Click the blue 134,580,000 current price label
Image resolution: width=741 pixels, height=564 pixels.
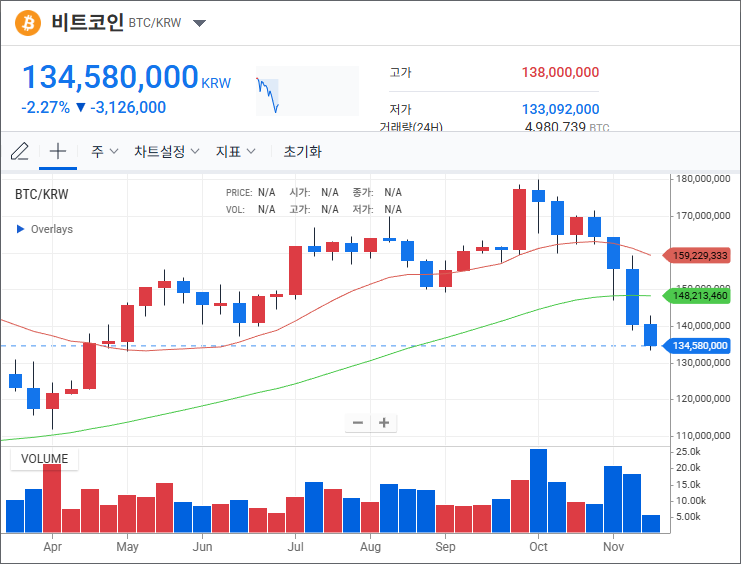click(696, 346)
